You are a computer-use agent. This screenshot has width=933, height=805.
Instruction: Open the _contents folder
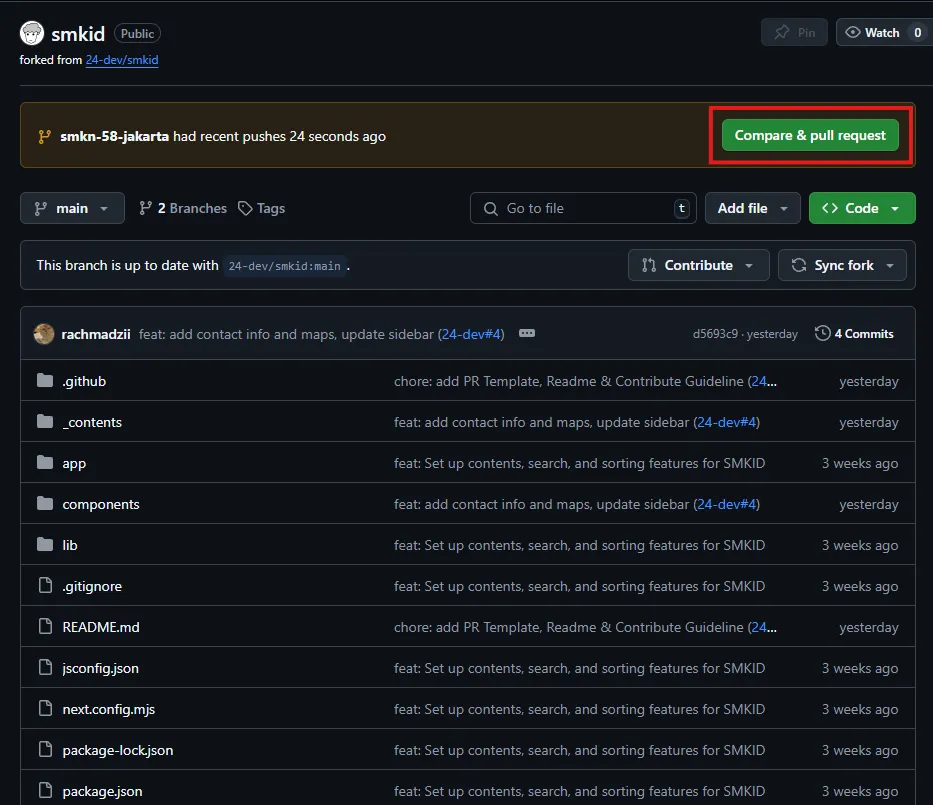pos(92,422)
